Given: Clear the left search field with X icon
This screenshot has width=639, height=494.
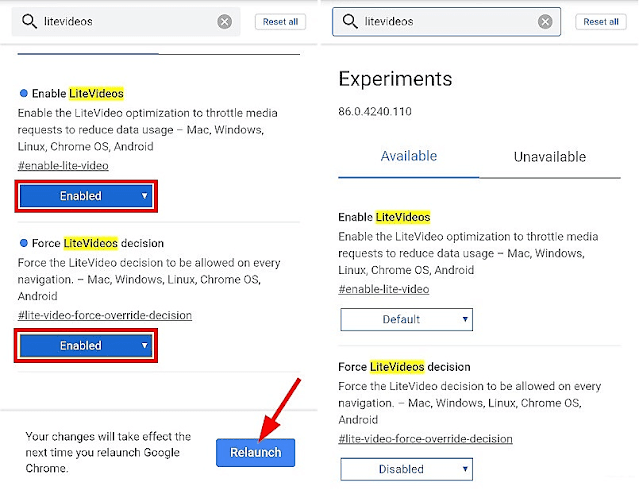Looking at the screenshot, I should coord(224,22).
